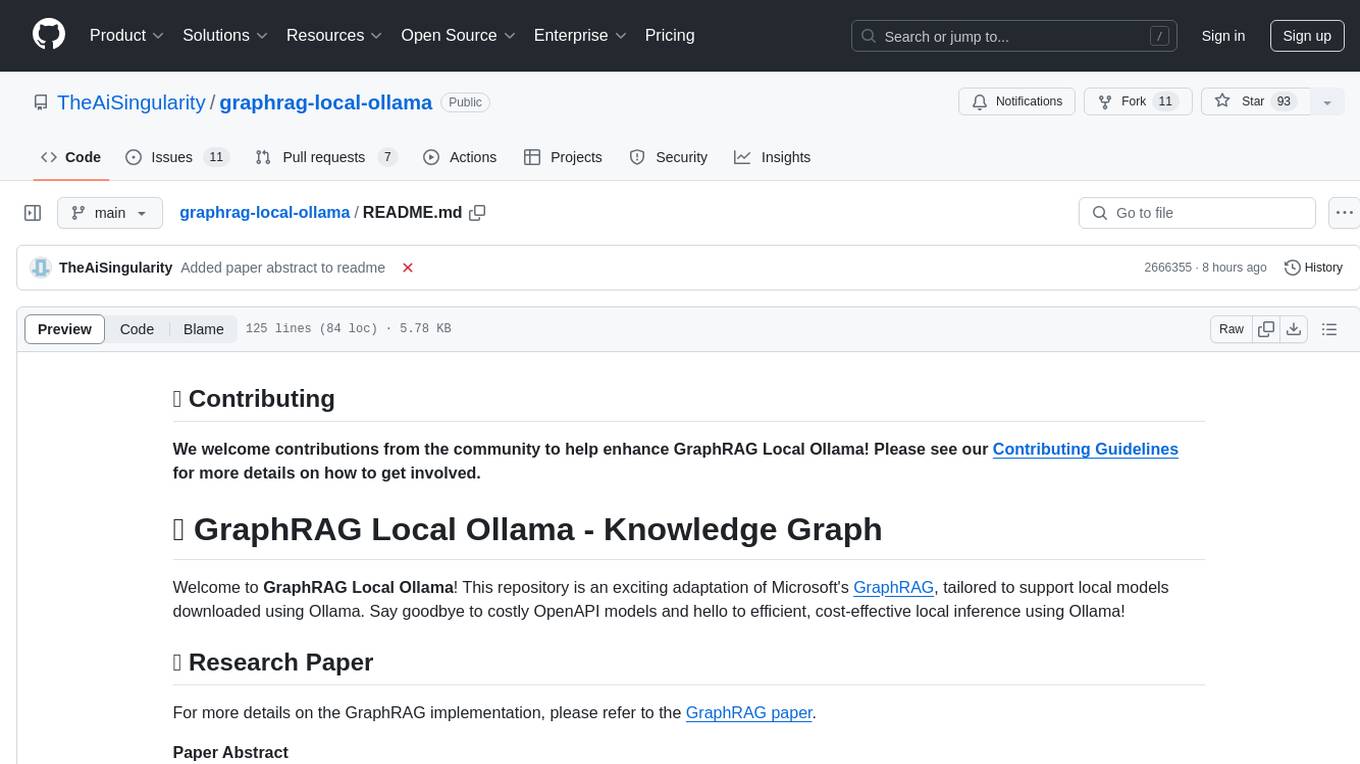The height and width of the screenshot is (764, 1360).
Task: Select the Preview view
Action: tap(65, 329)
